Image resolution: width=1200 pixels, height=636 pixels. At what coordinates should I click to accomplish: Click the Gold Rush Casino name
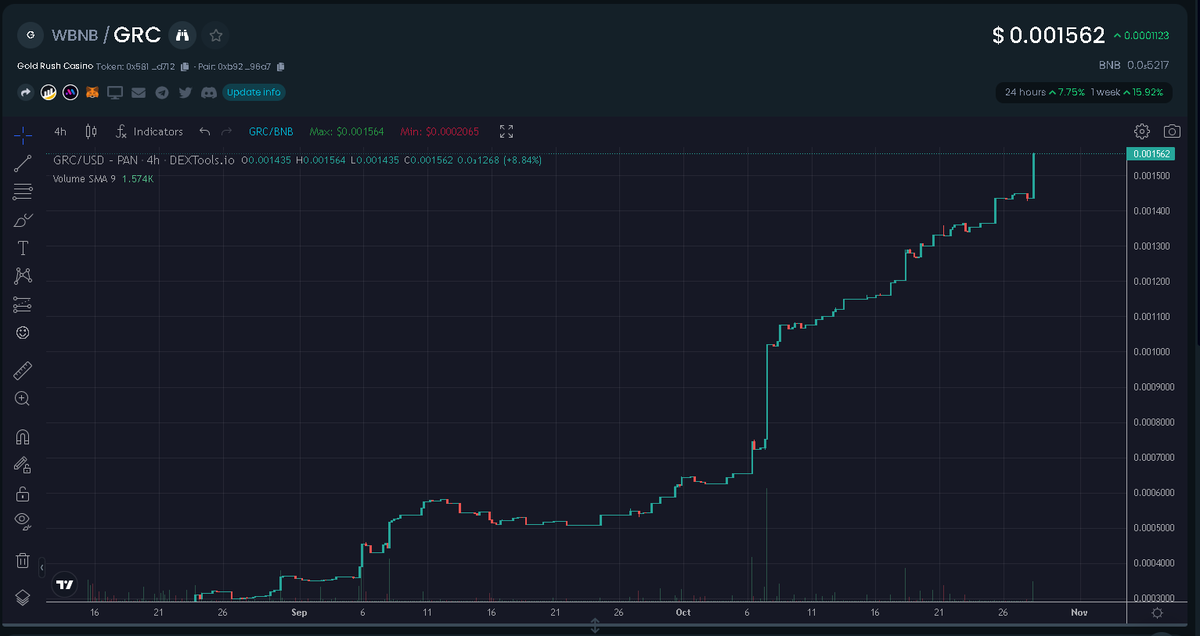click(55, 66)
